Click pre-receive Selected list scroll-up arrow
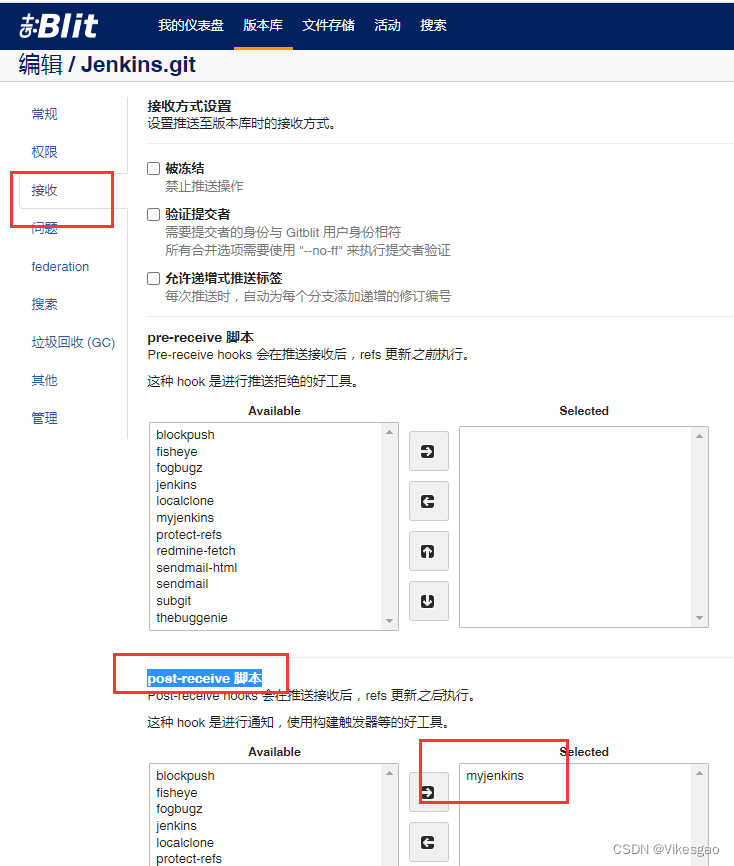This screenshot has width=734, height=866. 699,436
